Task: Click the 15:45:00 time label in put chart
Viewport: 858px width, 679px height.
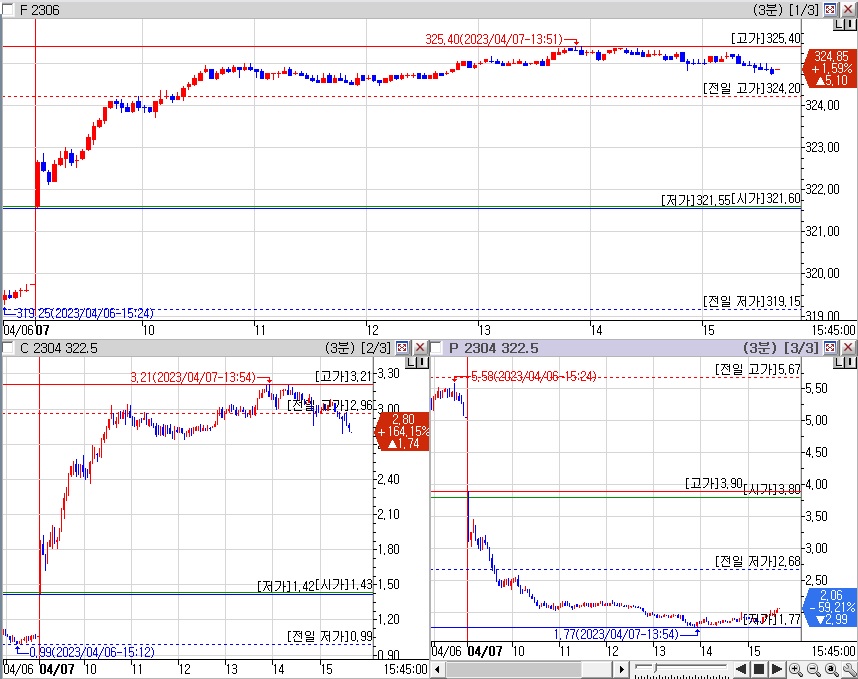Action: (x=833, y=651)
